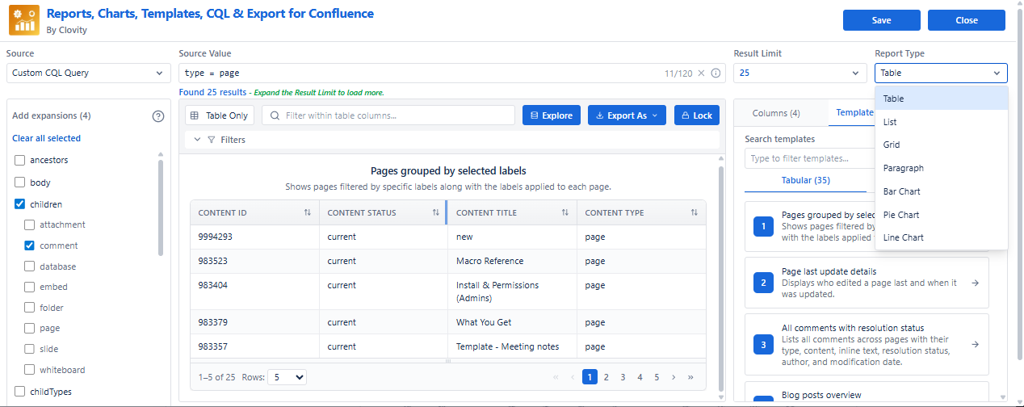Open the Export As dropdown button
1024x407 pixels.
[x=627, y=116]
